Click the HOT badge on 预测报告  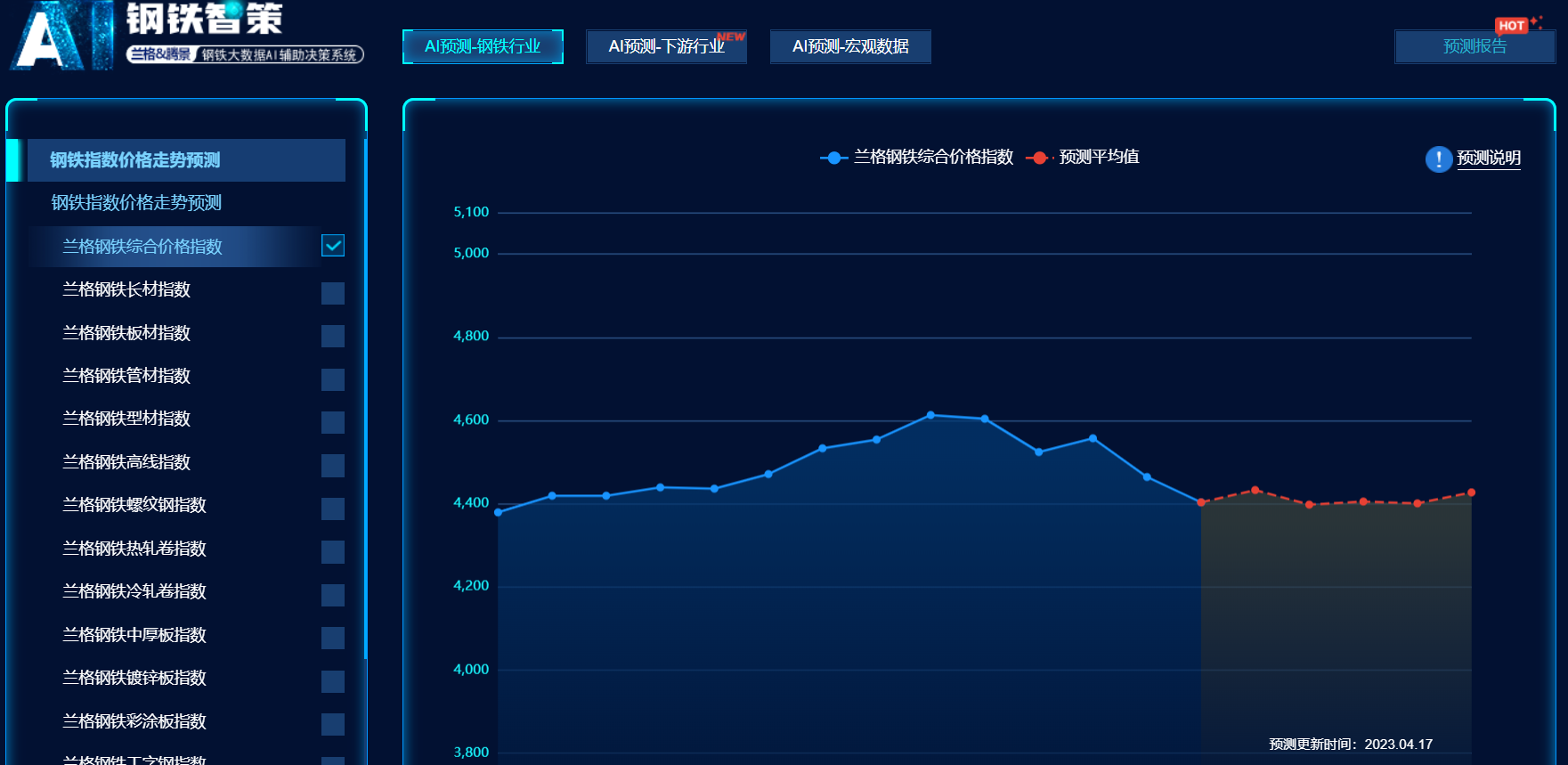[x=1511, y=26]
